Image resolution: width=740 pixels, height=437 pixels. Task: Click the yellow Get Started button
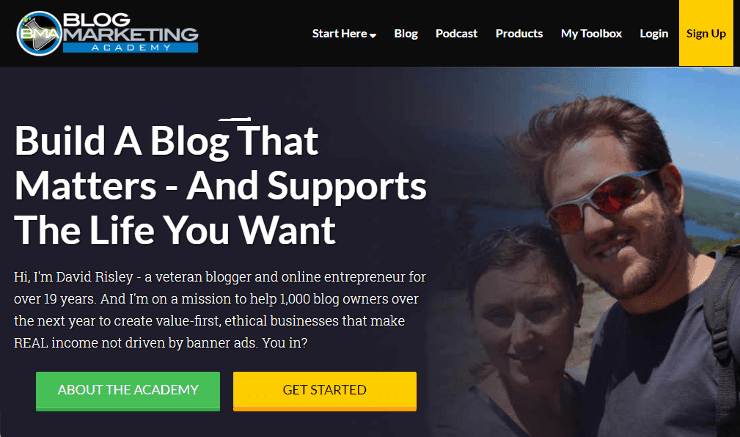pos(325,391)
